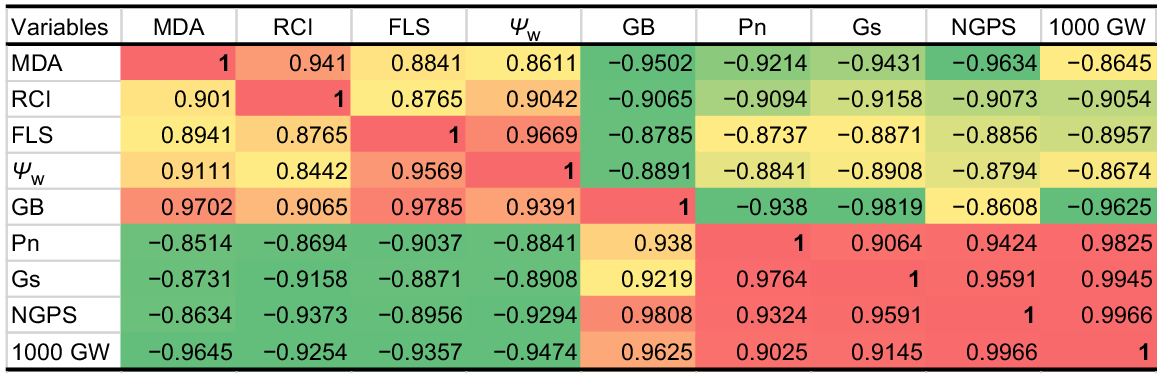Select the NGPS column header
Viewport: 1163px width, 376px height.
click(x=983, y=27)
